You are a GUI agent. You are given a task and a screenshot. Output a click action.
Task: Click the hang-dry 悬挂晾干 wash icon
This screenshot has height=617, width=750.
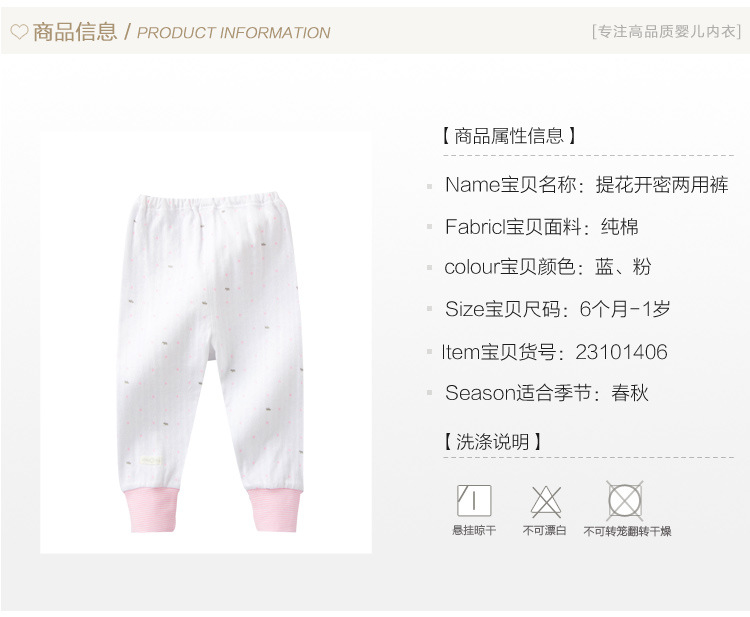pos(474,500)
